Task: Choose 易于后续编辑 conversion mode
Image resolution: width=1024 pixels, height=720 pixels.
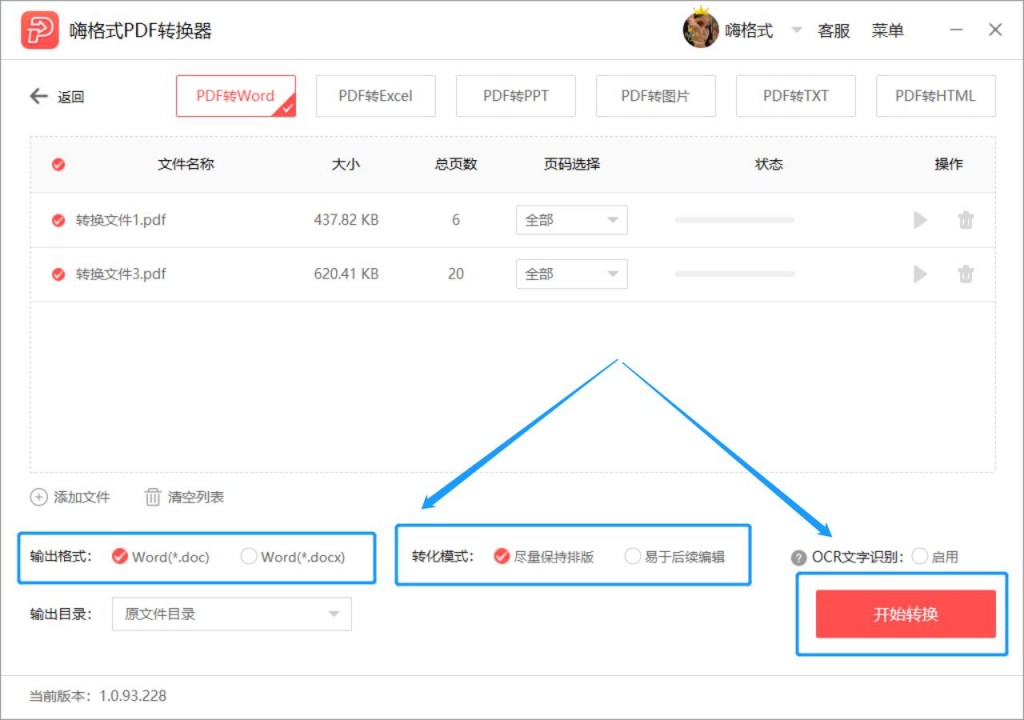Action: (675, 557)
